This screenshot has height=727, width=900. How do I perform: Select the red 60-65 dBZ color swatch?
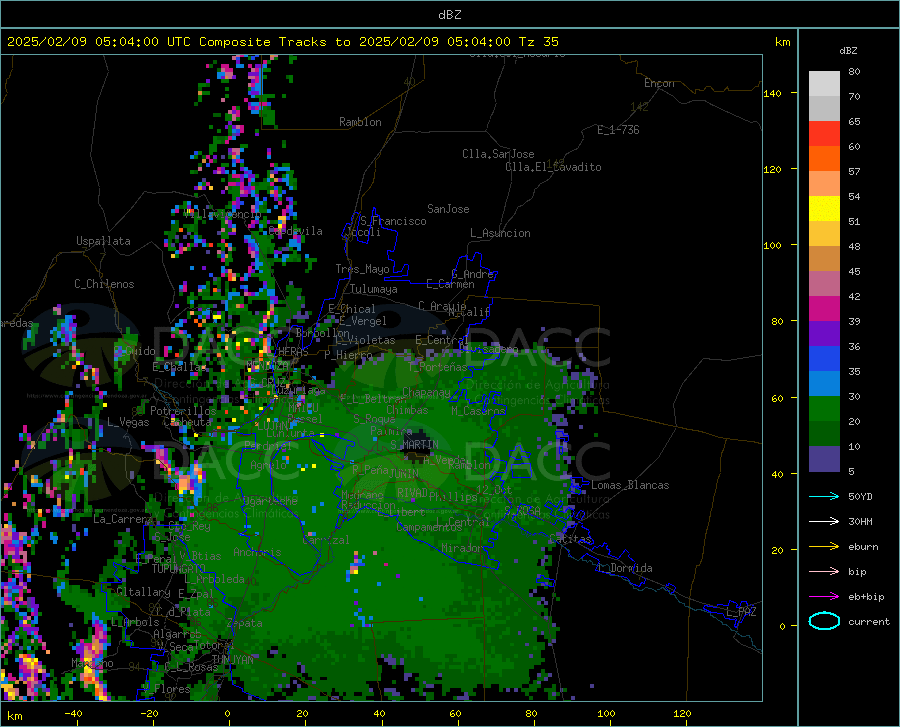pyautogui.click(x=824, y=134)
